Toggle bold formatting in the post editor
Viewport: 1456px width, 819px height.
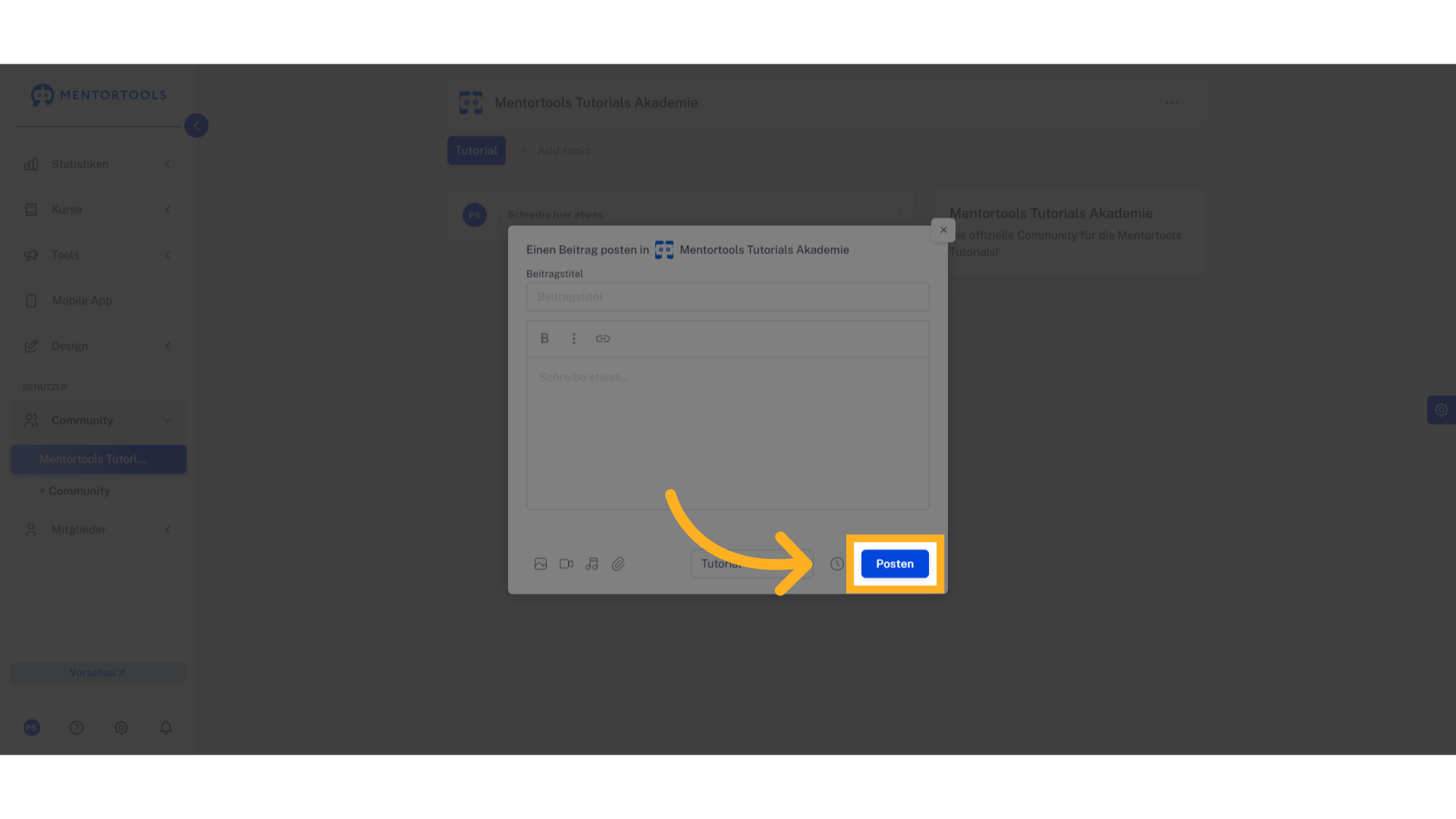pos(544,339)
